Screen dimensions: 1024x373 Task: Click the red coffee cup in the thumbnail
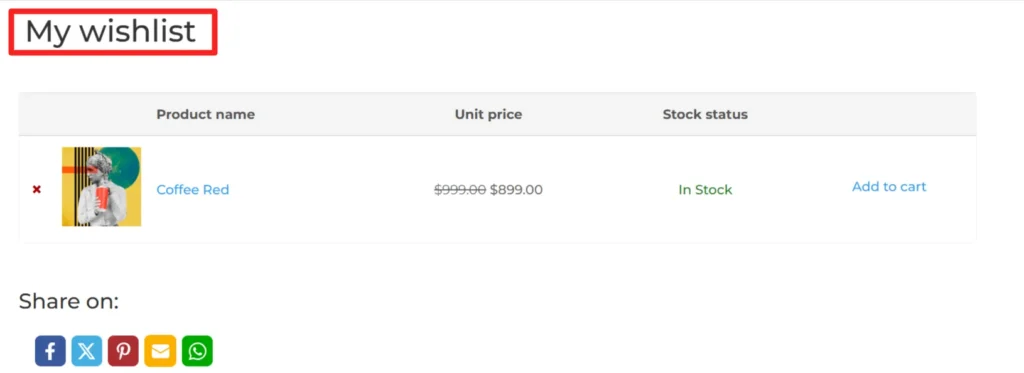101,199
